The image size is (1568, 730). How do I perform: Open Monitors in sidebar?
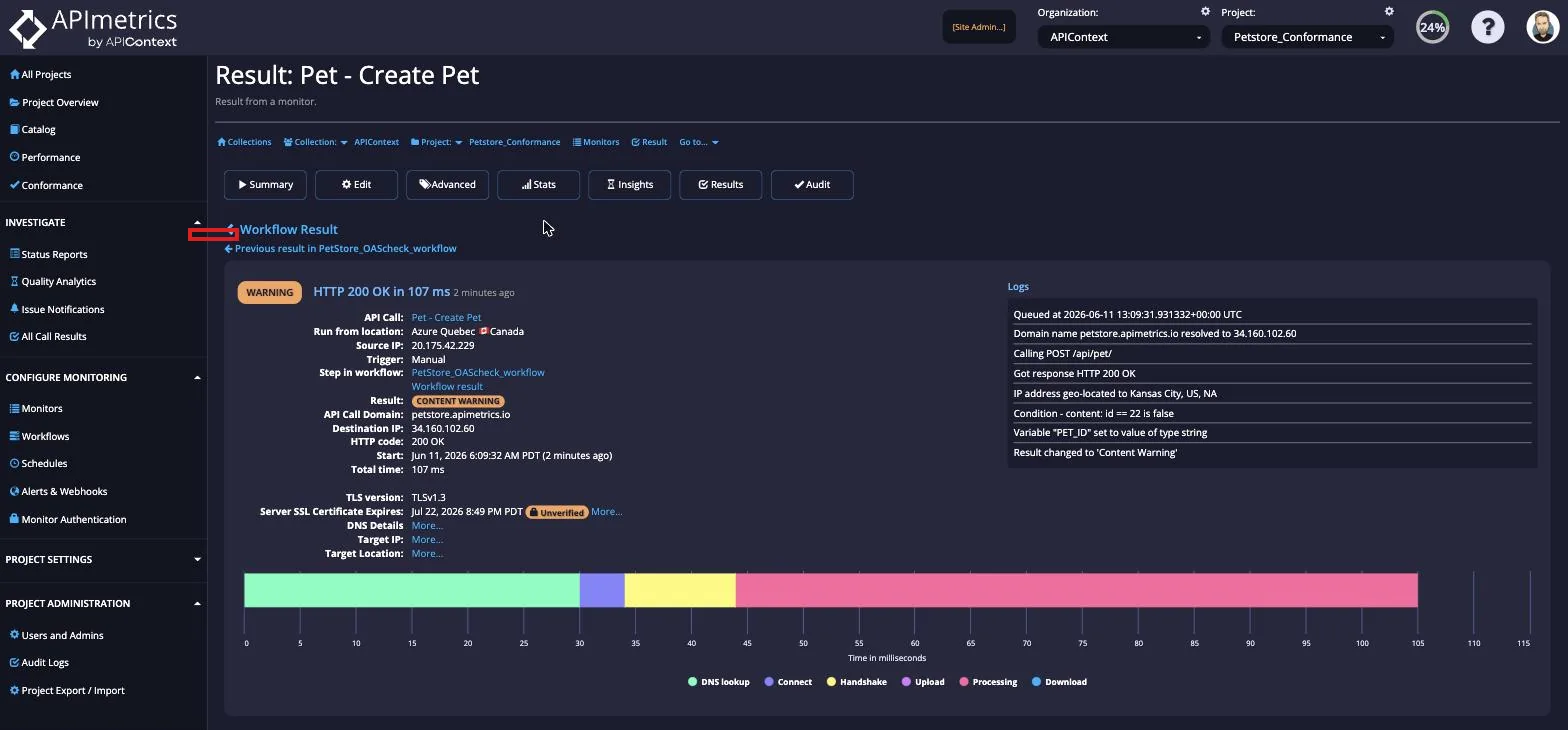coord(36,408)
